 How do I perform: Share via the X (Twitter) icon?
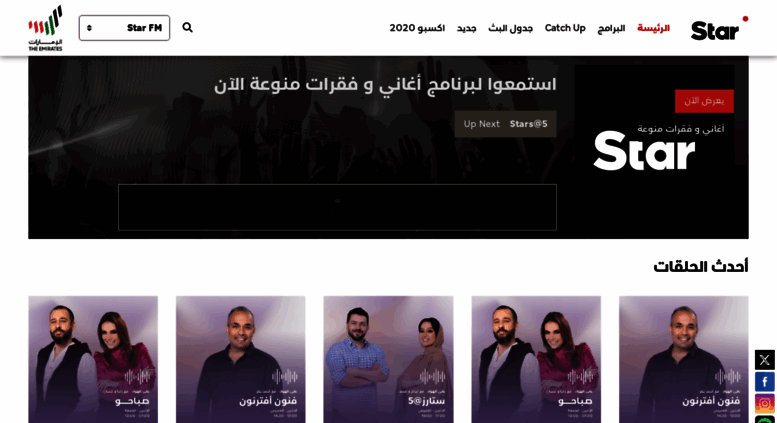pyautogui.click(x=765, y=360)
